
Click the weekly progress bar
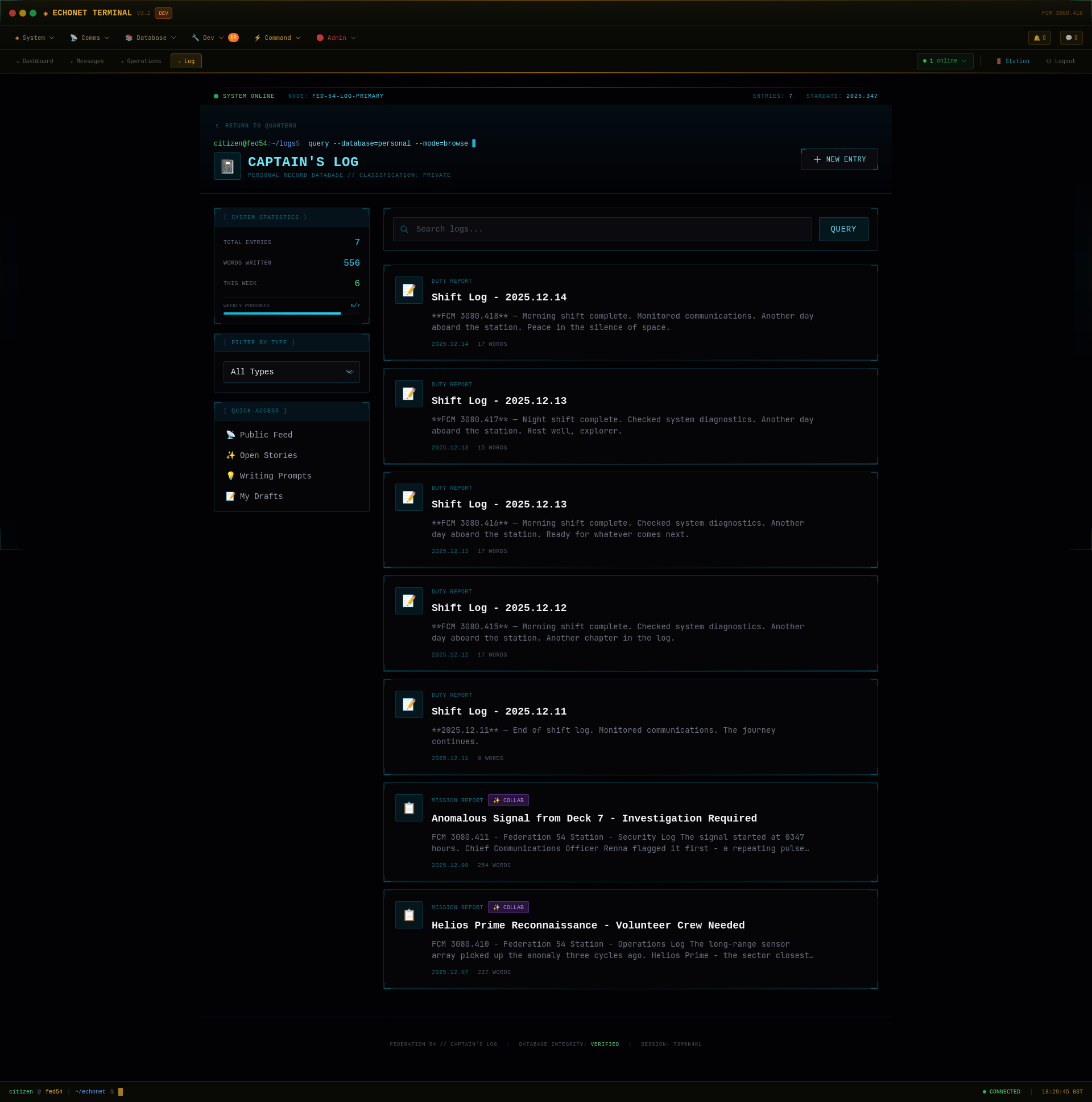tap(291, 313)
